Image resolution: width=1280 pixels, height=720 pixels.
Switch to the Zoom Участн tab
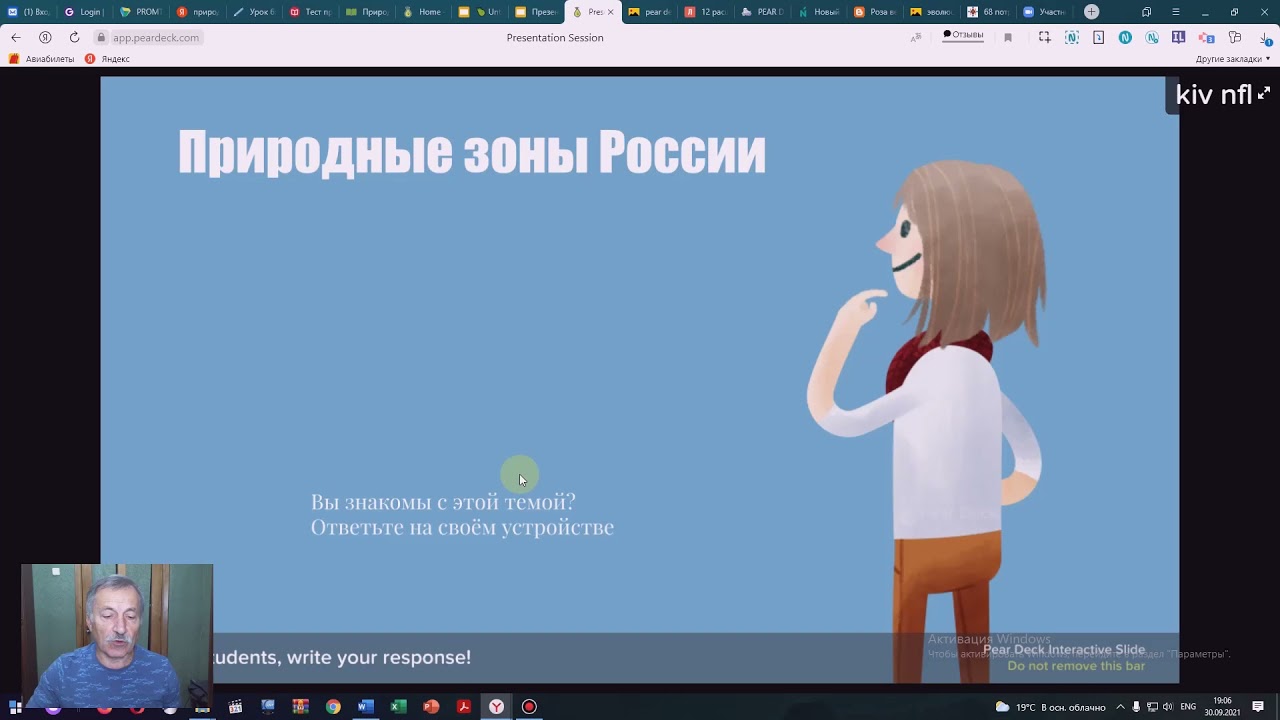[1045, 12]
